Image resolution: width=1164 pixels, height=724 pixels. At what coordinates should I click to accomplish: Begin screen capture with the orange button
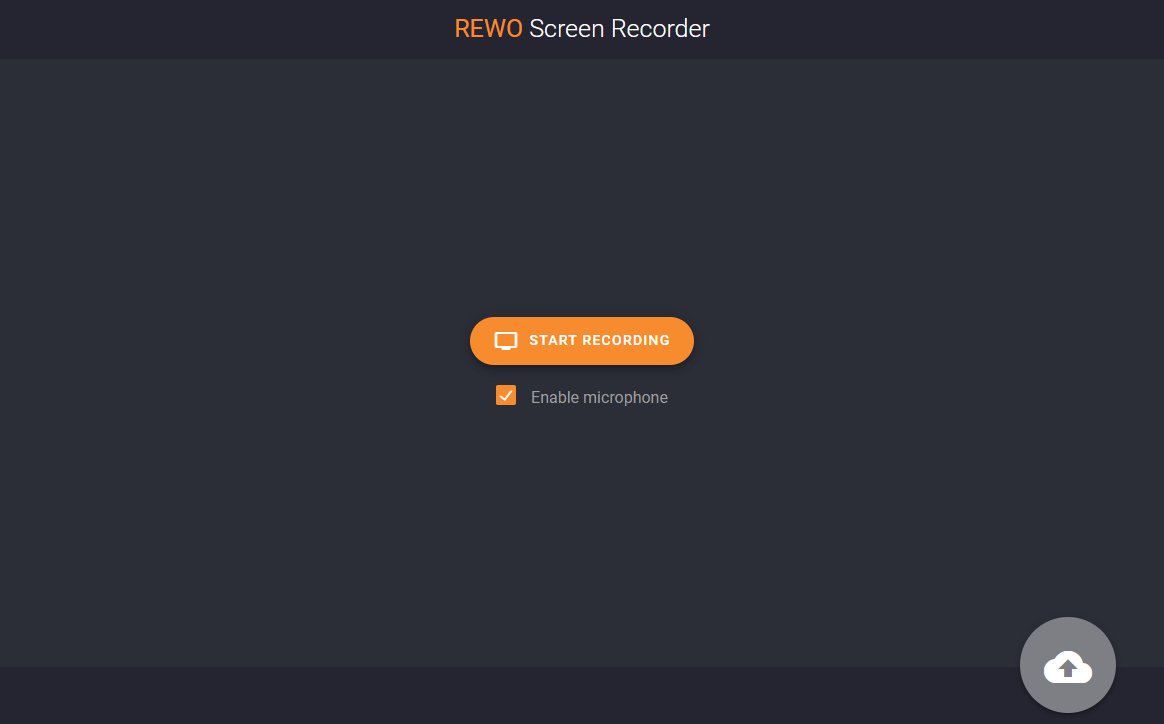(x=581, y=341)
